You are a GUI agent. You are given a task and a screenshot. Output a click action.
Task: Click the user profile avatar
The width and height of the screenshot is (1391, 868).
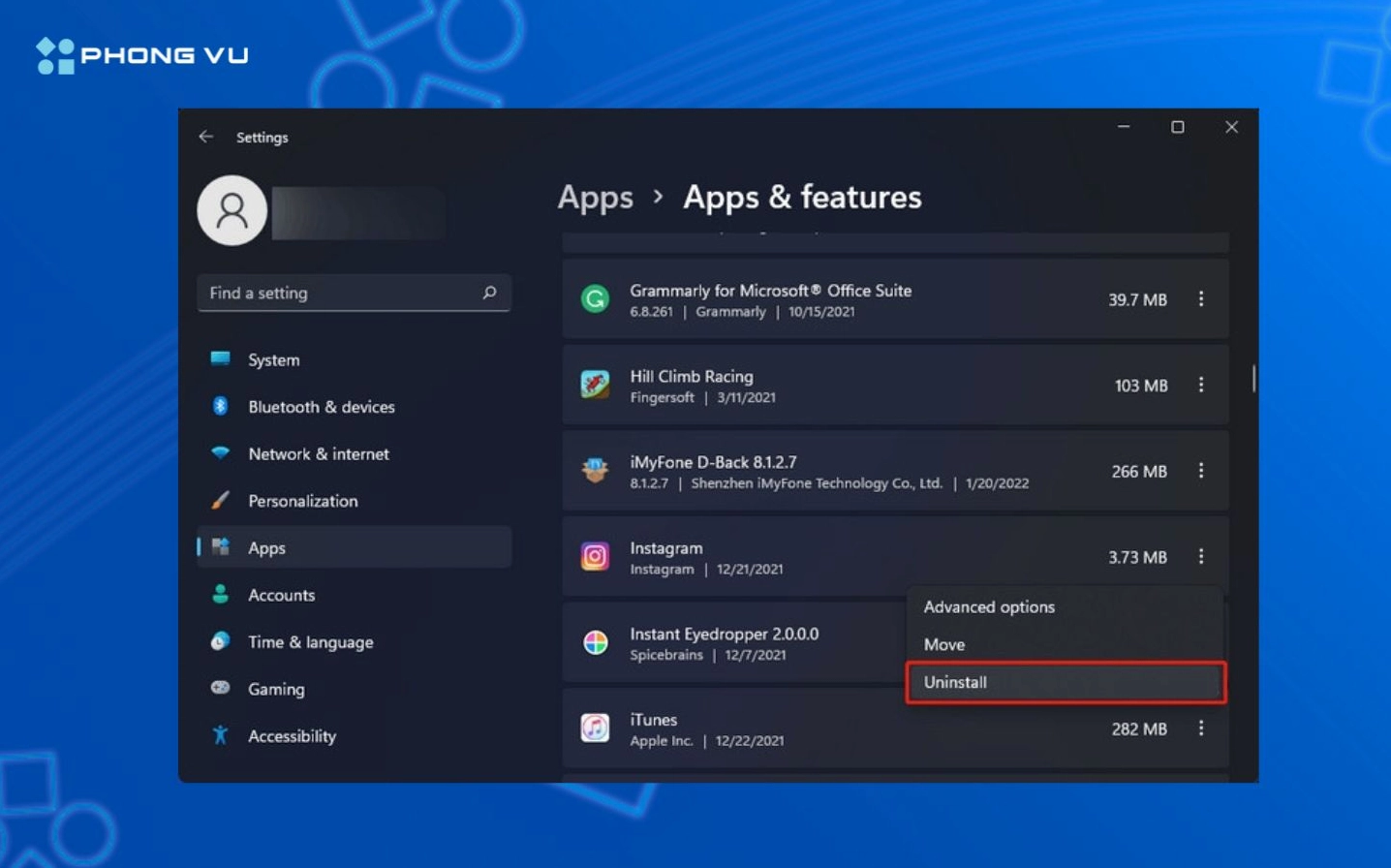point(232,210)
